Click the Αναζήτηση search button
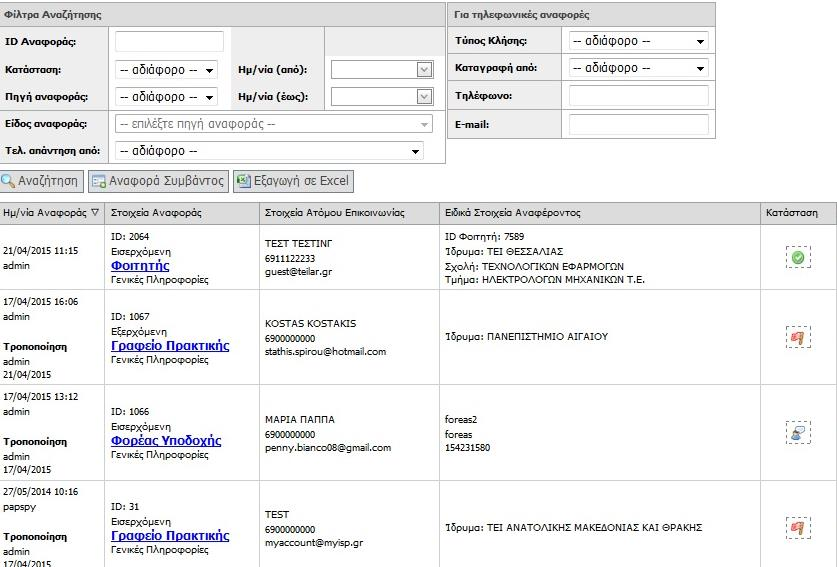 tap(42, 181)
